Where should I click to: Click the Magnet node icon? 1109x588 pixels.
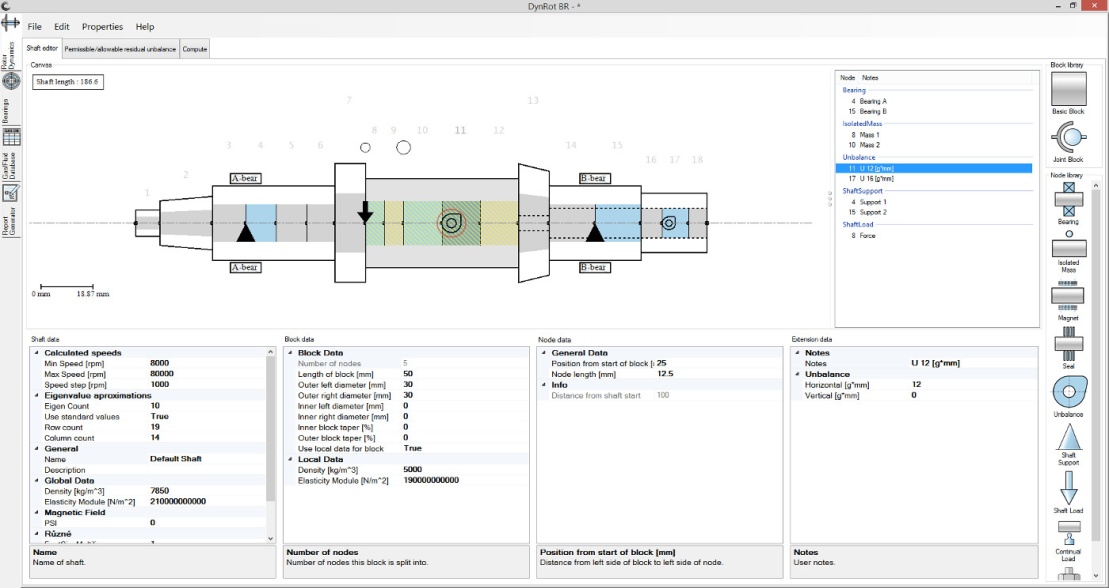(x=1068, y=294)
